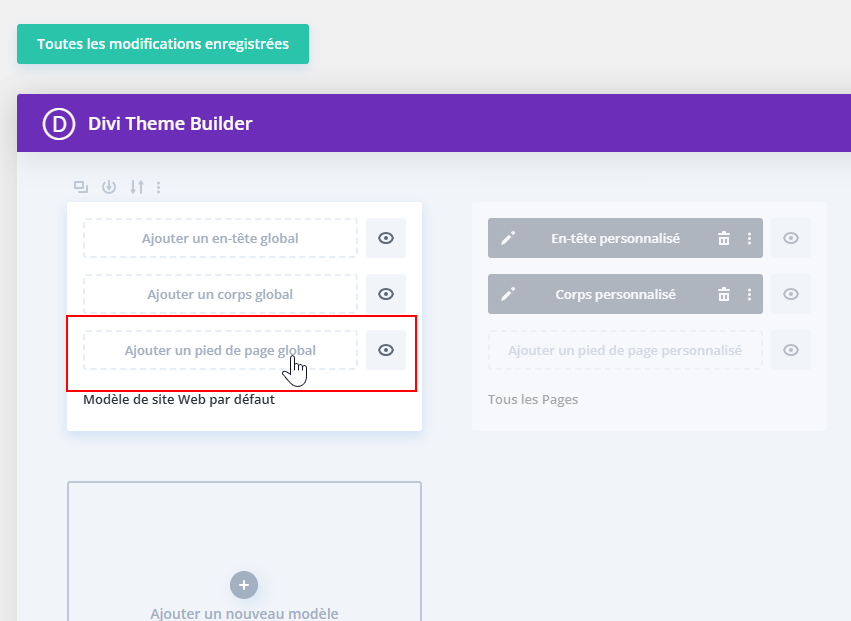
Task: Click Ajouter un pied de page personnalisé
Action: (x=625, y=350)
